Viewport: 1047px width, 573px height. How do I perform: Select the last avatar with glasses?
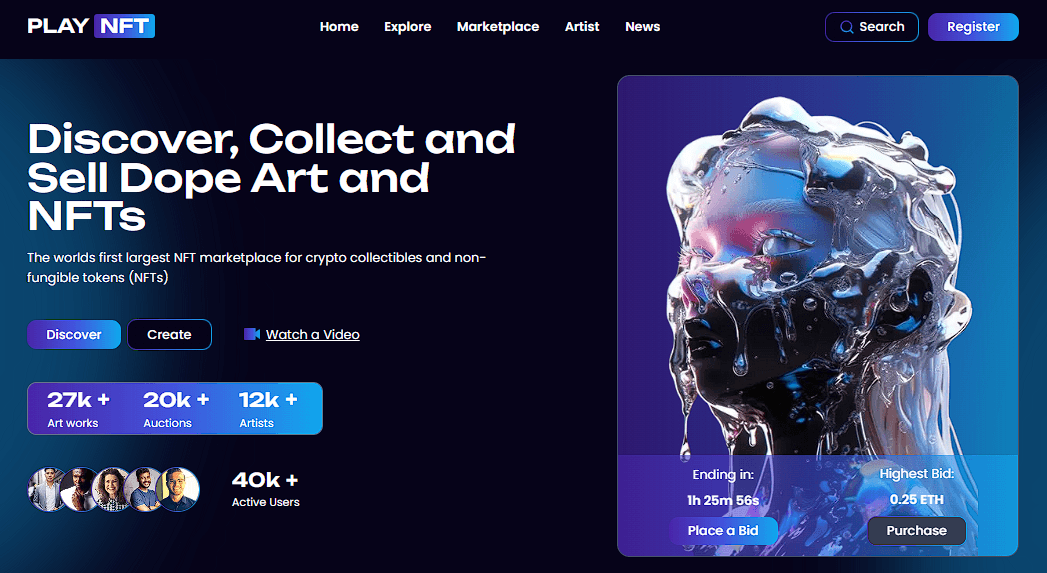coord(178,490)
